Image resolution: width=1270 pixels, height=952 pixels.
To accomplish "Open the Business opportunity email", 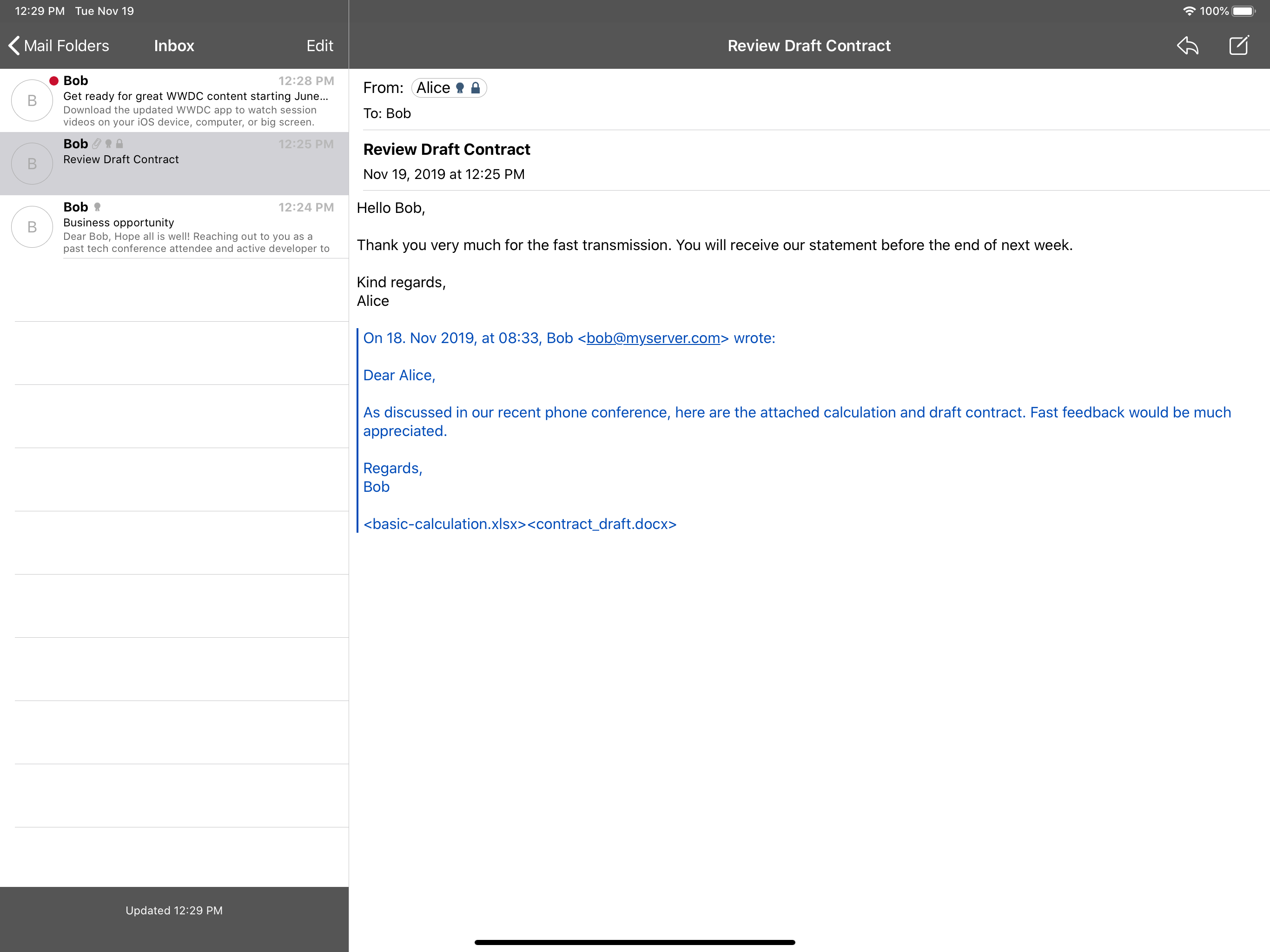I will click(x=174, y=227).
